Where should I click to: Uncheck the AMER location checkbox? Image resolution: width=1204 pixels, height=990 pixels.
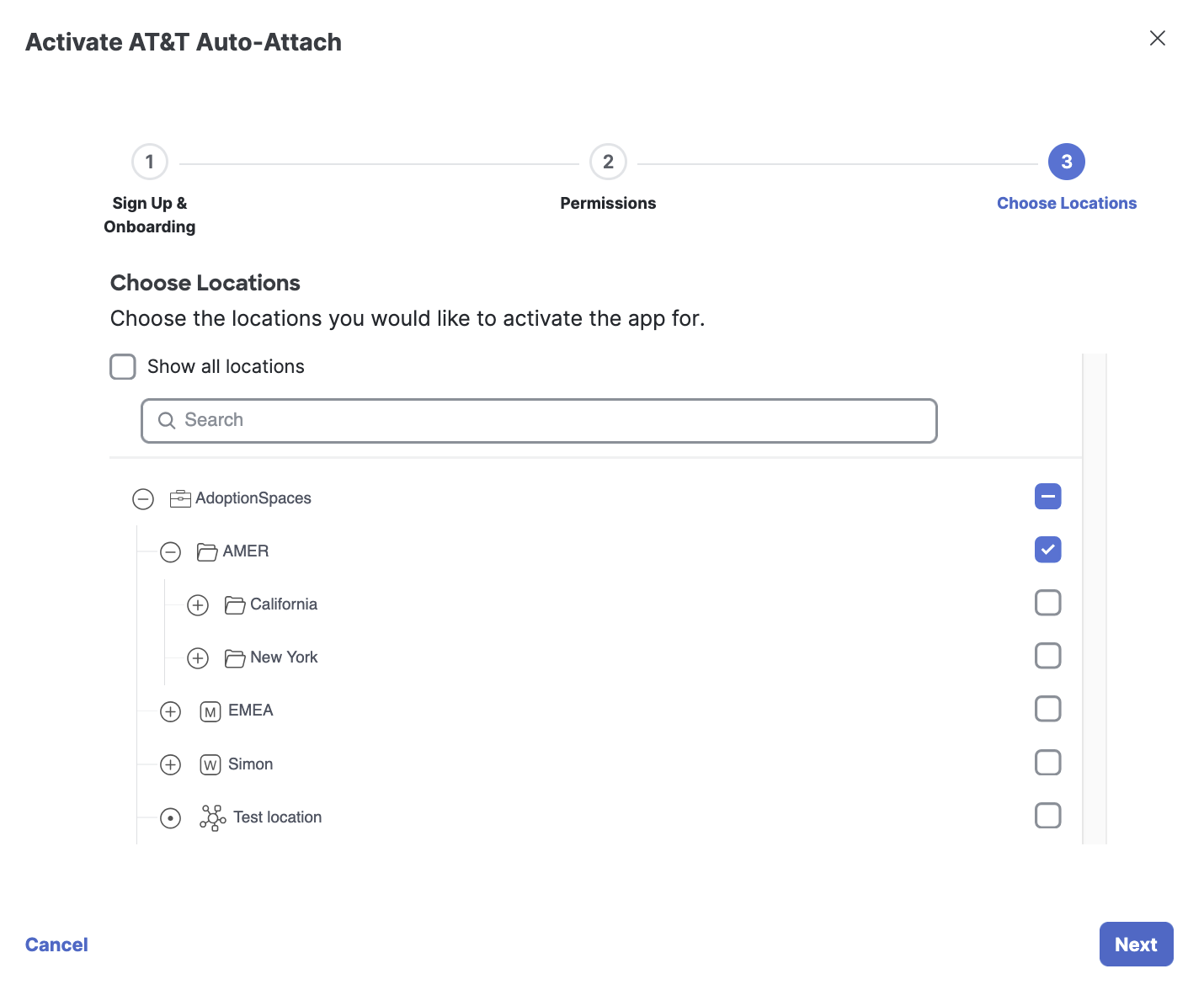[x=1047, y=550]
